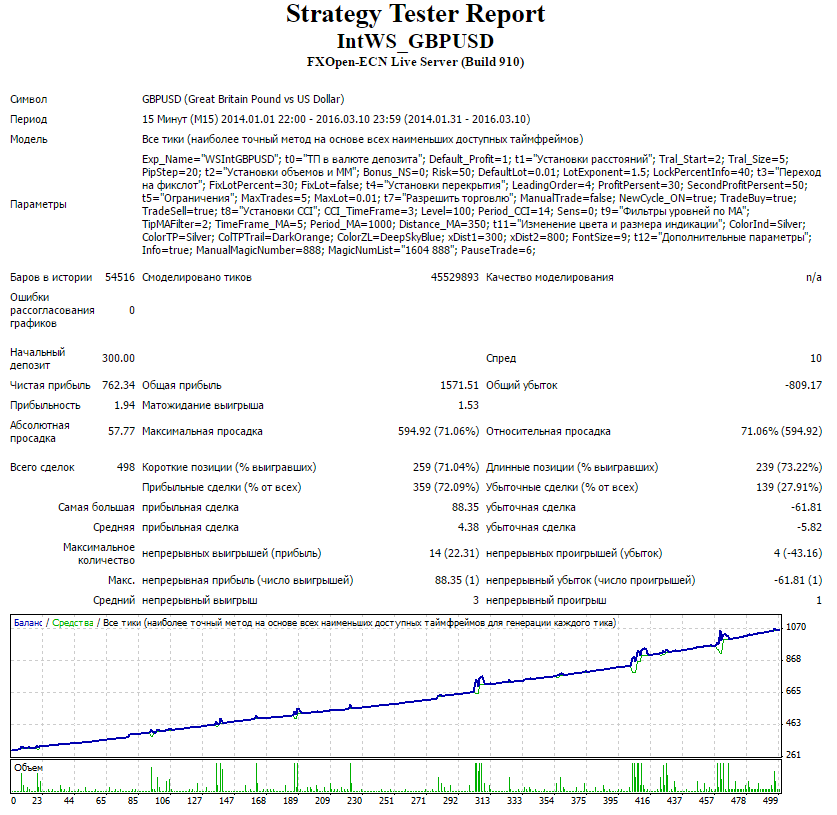The height and width of the screenshot is (815, 837).
Task: Select the -809.17 gross loss value
Action: coord(803,385)
